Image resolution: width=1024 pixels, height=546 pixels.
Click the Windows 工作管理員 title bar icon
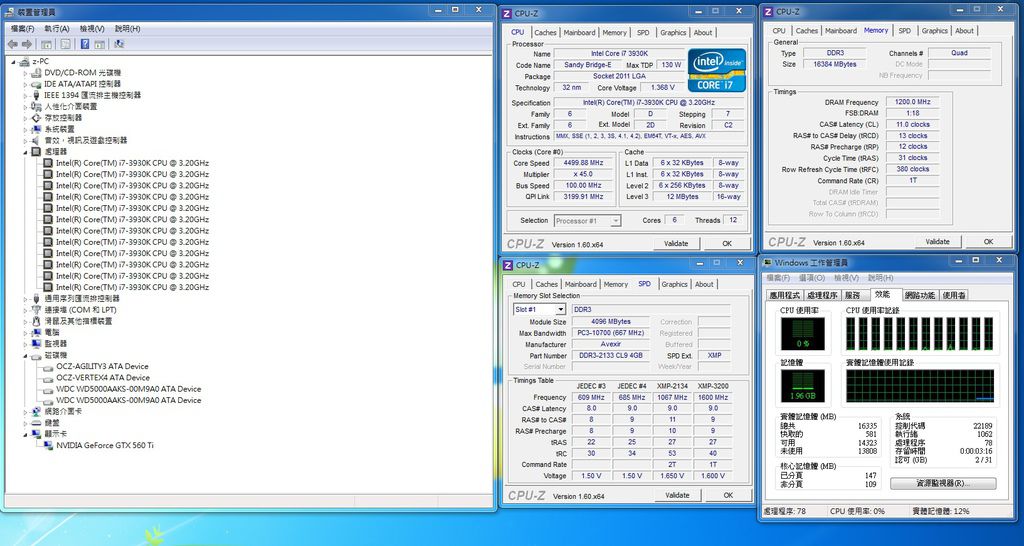coord(768,263)
